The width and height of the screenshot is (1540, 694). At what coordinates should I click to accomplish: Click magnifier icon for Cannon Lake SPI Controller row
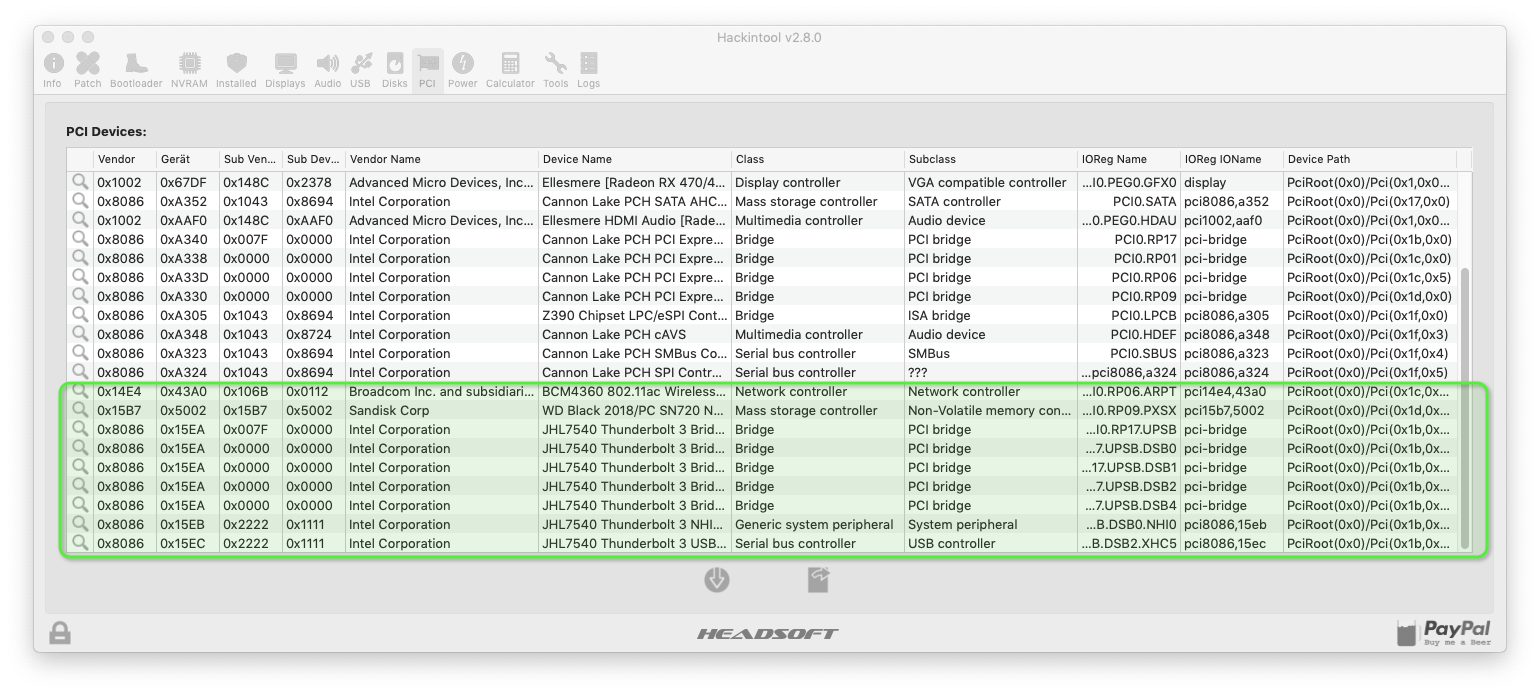80,372
